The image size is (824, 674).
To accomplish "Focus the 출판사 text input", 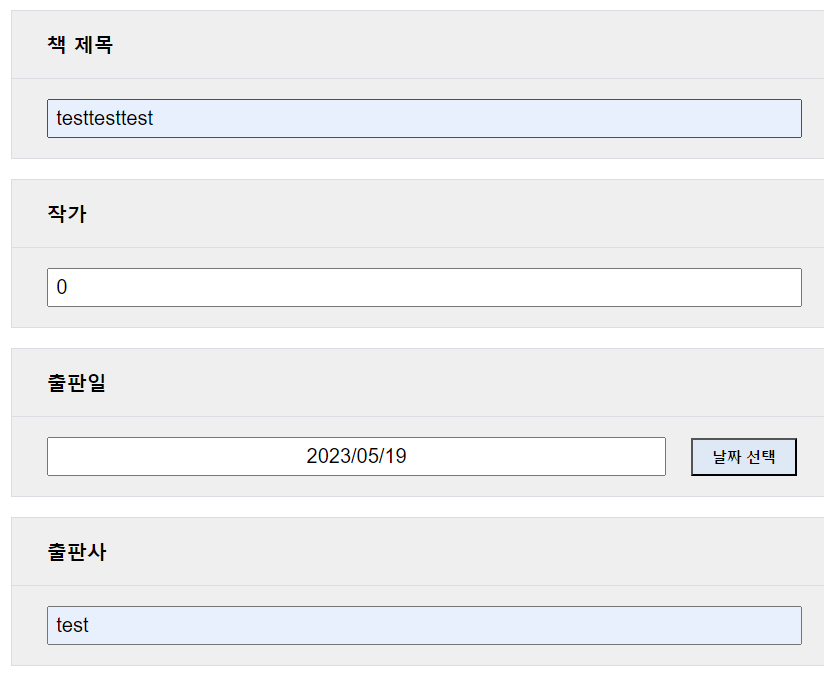I will tap(424, 626).
